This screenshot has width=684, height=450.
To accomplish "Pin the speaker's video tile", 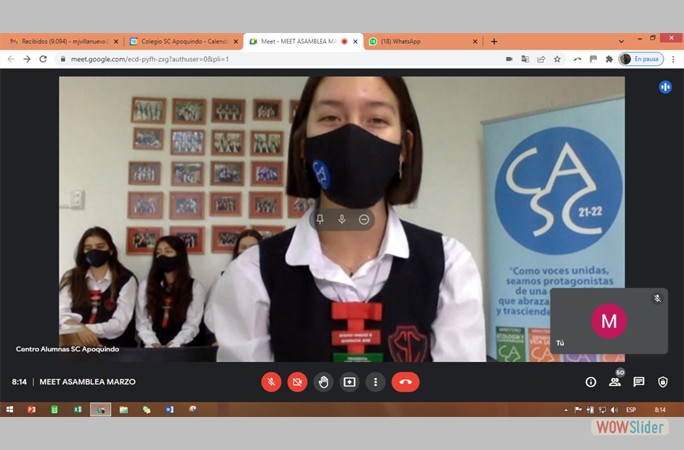I will [x=320, y=219].
